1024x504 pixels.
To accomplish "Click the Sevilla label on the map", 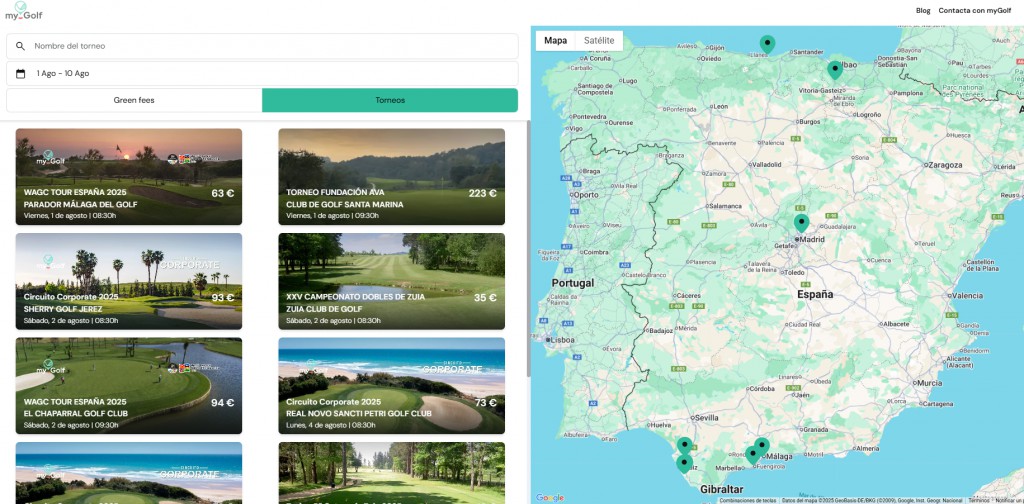I will click(707, 417).
